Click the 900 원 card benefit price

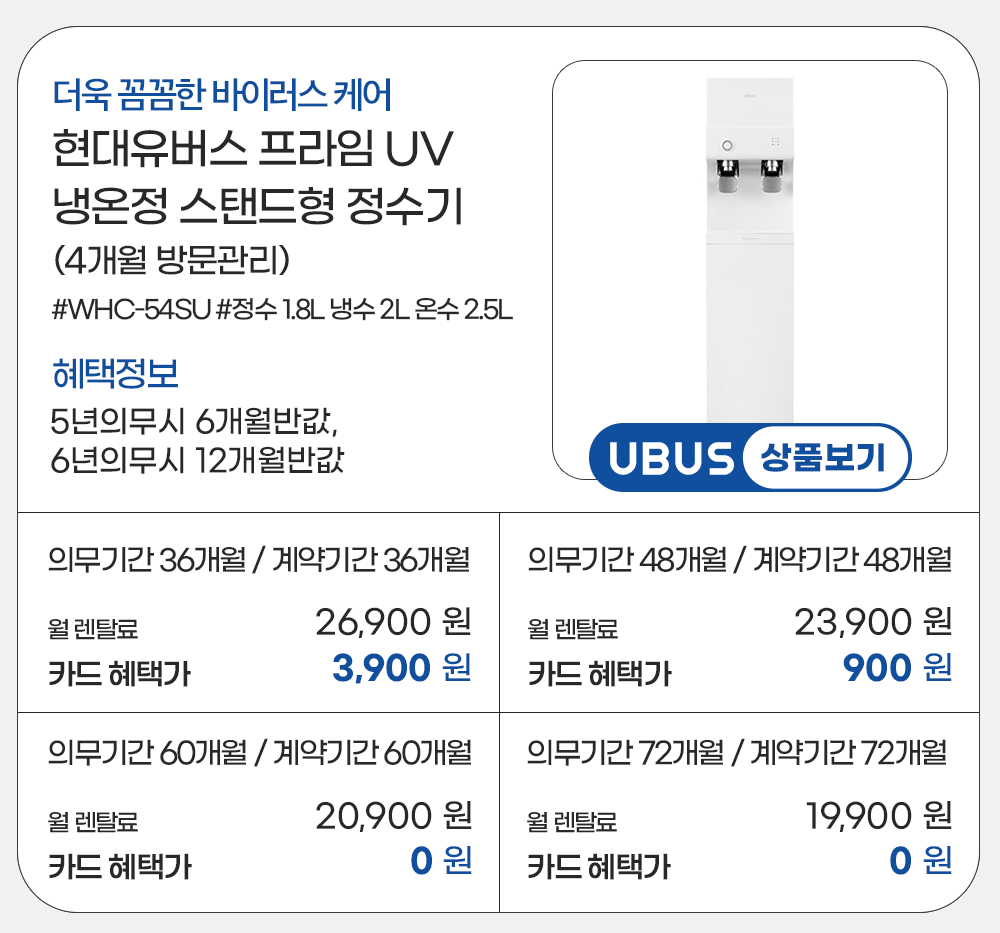896,667
